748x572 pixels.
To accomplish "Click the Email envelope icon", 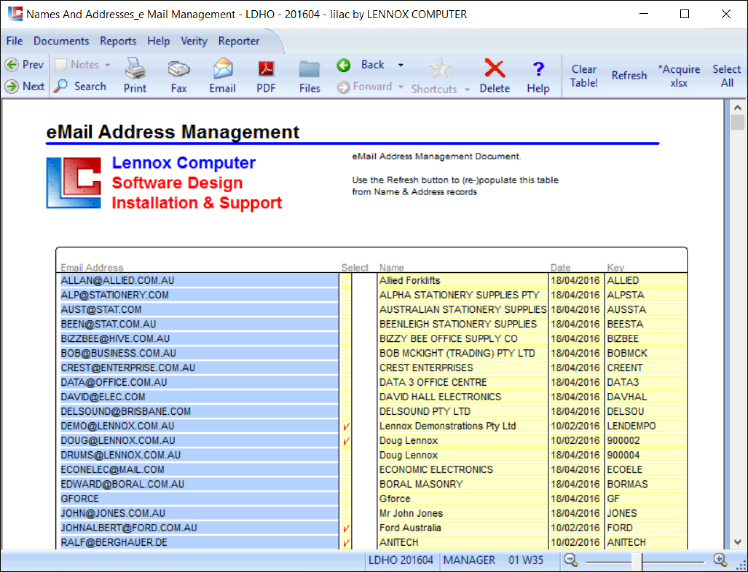I will (x=223, y=69).
